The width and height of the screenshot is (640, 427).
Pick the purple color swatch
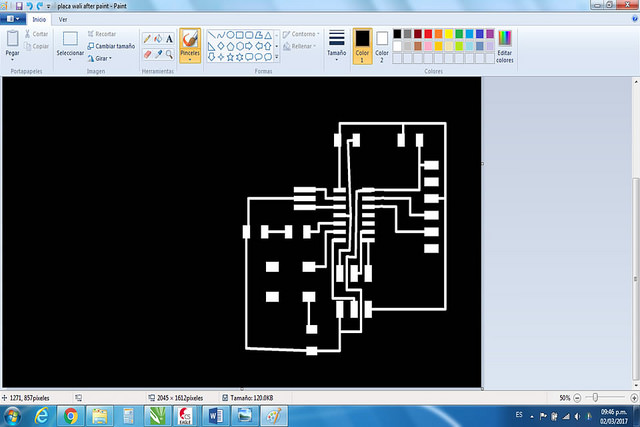(x=490, y=34)
